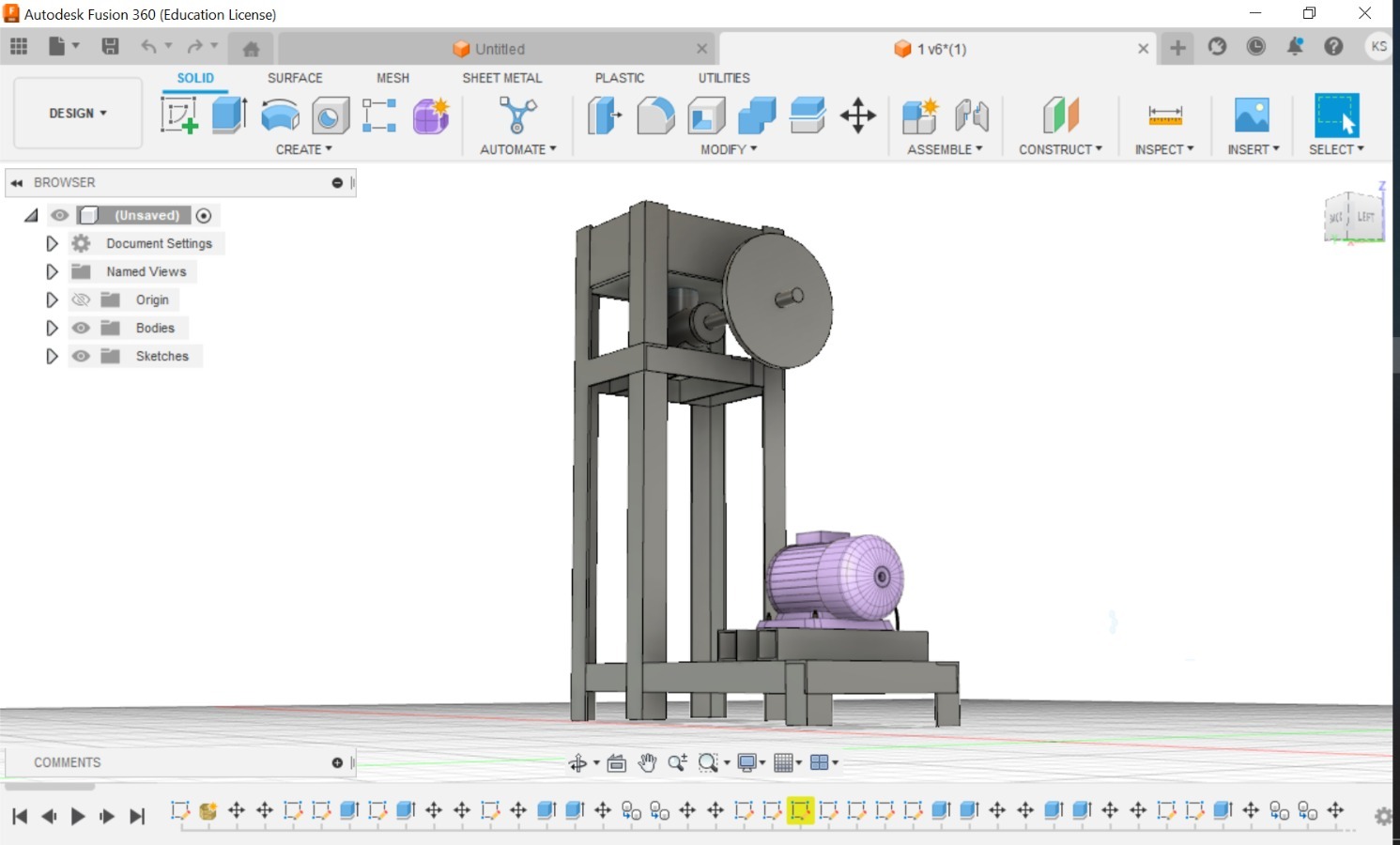
Task: Switch to the MESH tab
Action: 392,78
